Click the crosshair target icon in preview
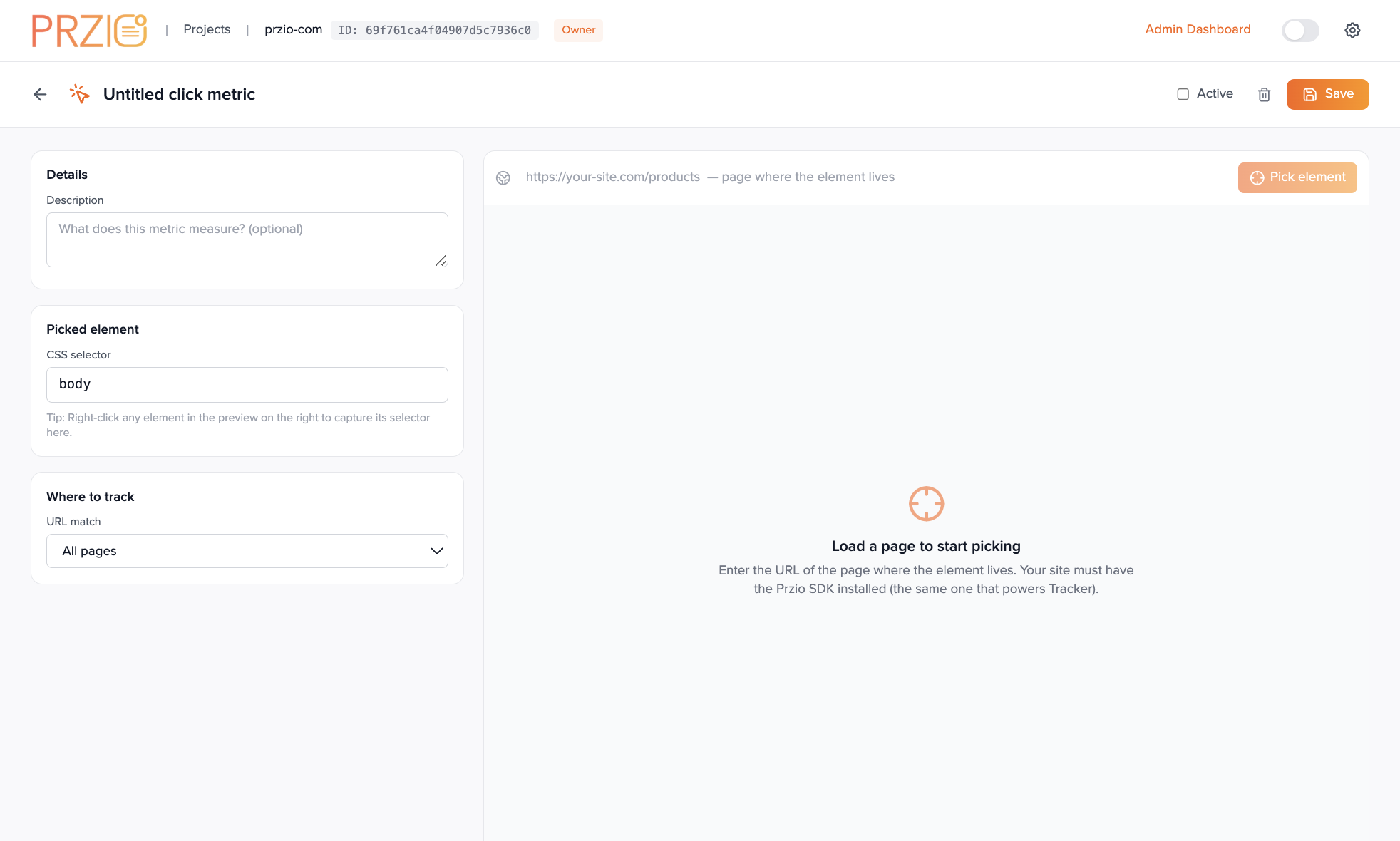1400x841 pixels. click(x=926, y=504)
